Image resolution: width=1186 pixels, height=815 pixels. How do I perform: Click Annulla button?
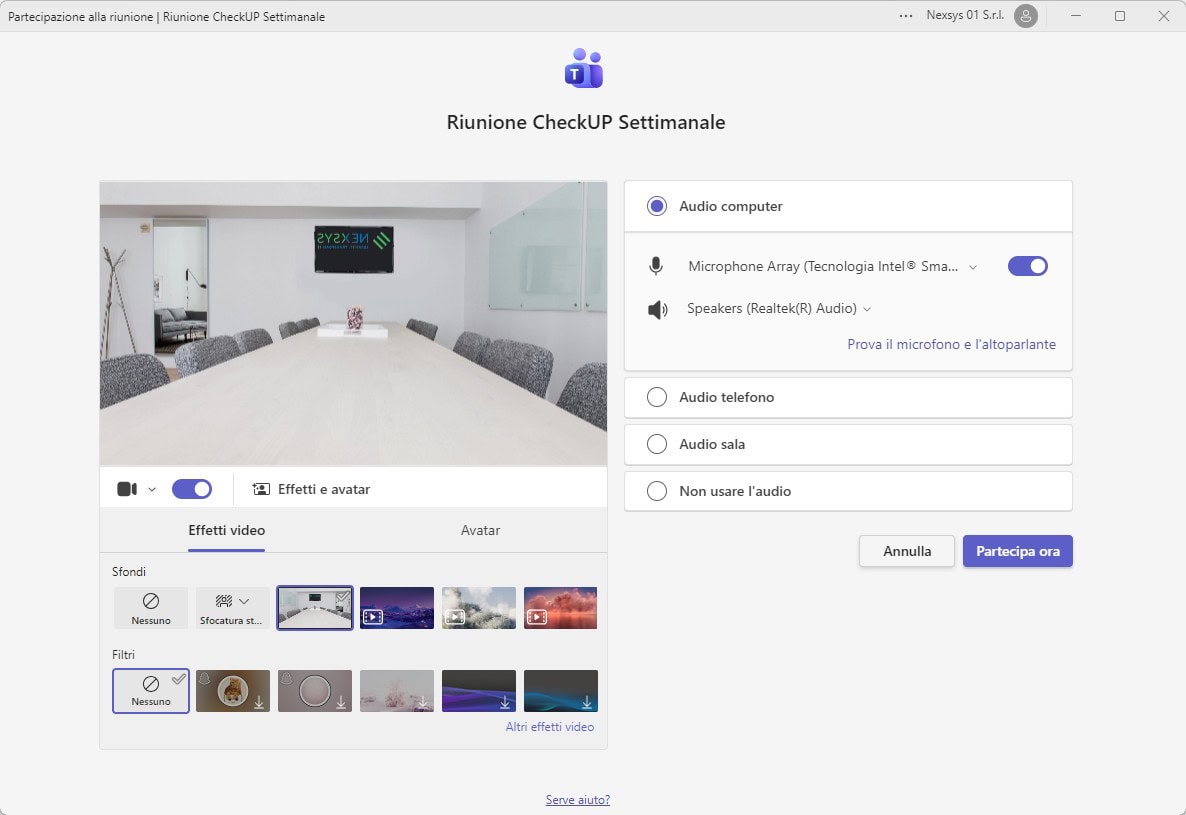[x=907, y=551]
